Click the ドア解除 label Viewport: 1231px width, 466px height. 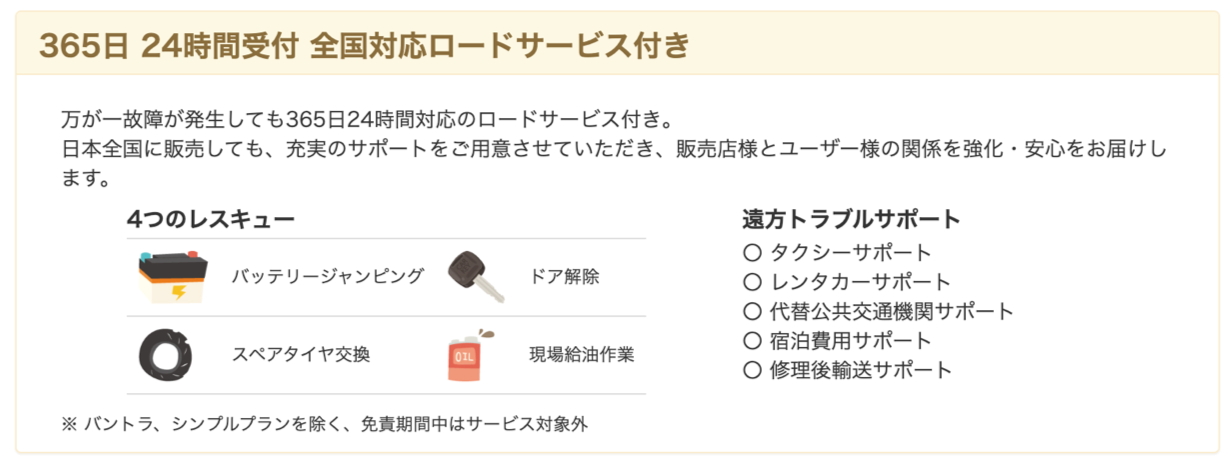point(565,277)
